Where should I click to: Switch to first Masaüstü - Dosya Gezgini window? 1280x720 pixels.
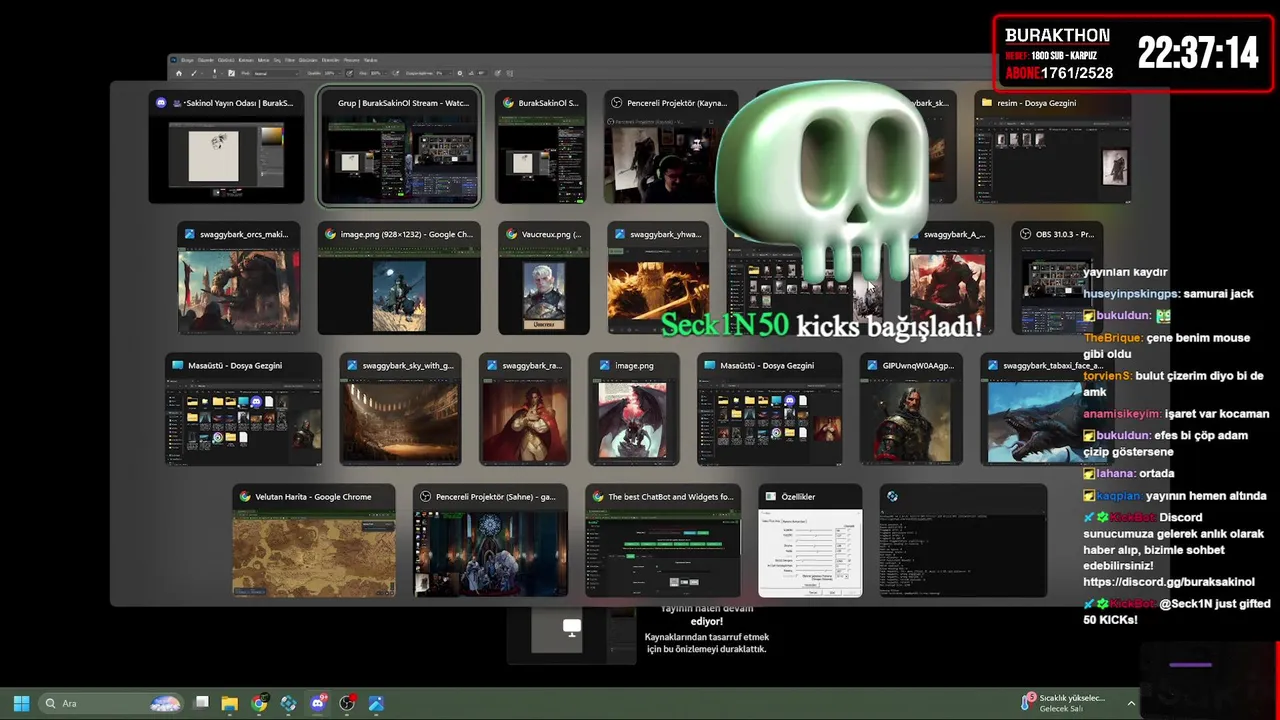click(243, 409)
